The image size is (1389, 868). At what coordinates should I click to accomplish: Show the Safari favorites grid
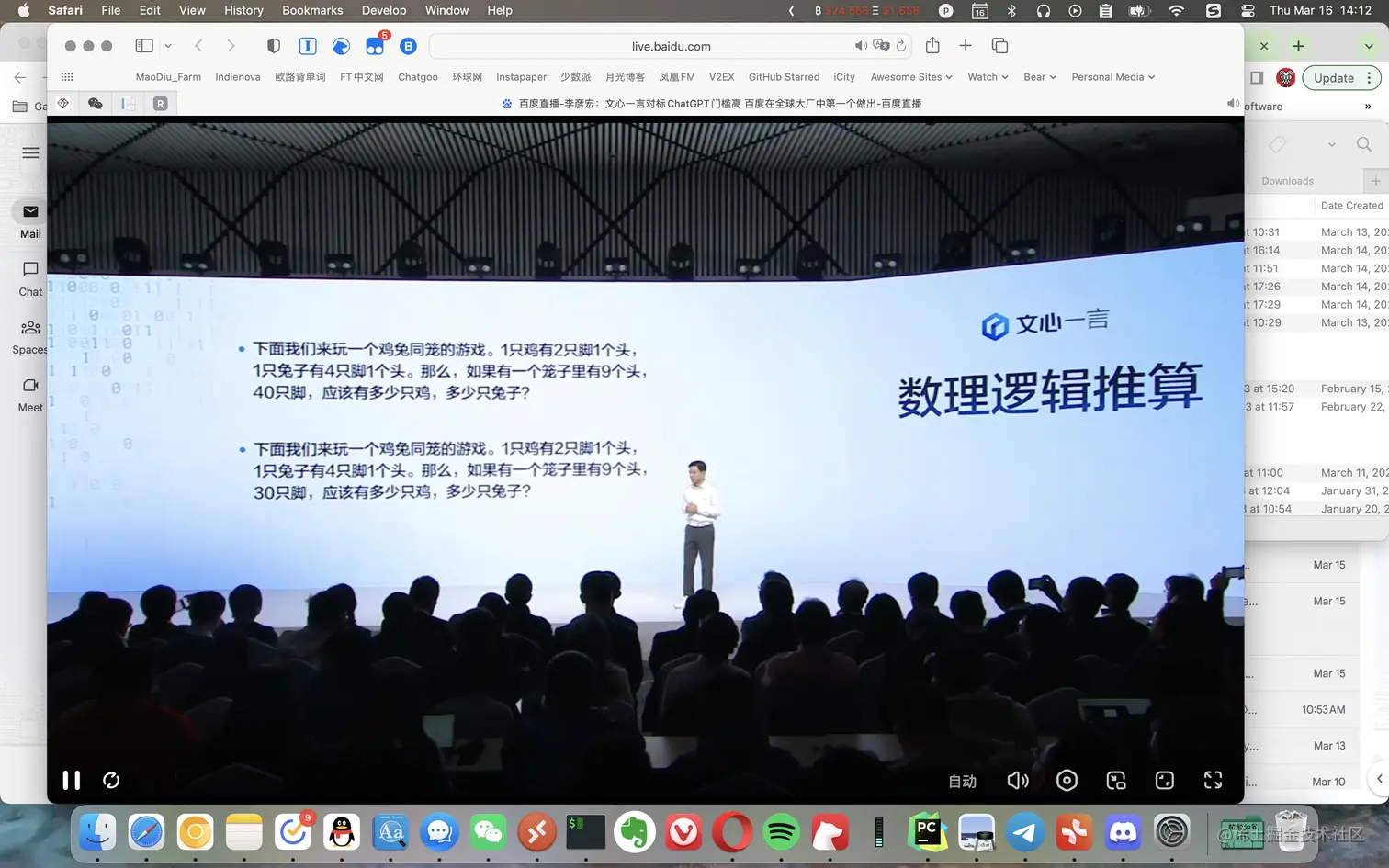tap(67, 77)
